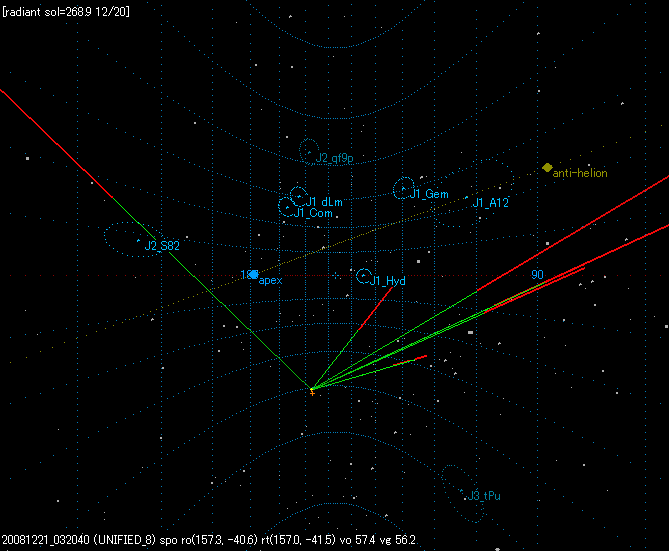Screen dimensions: 672x551
Task: Select the J3_tPu radiant ellipse
Action: (462, 493)
